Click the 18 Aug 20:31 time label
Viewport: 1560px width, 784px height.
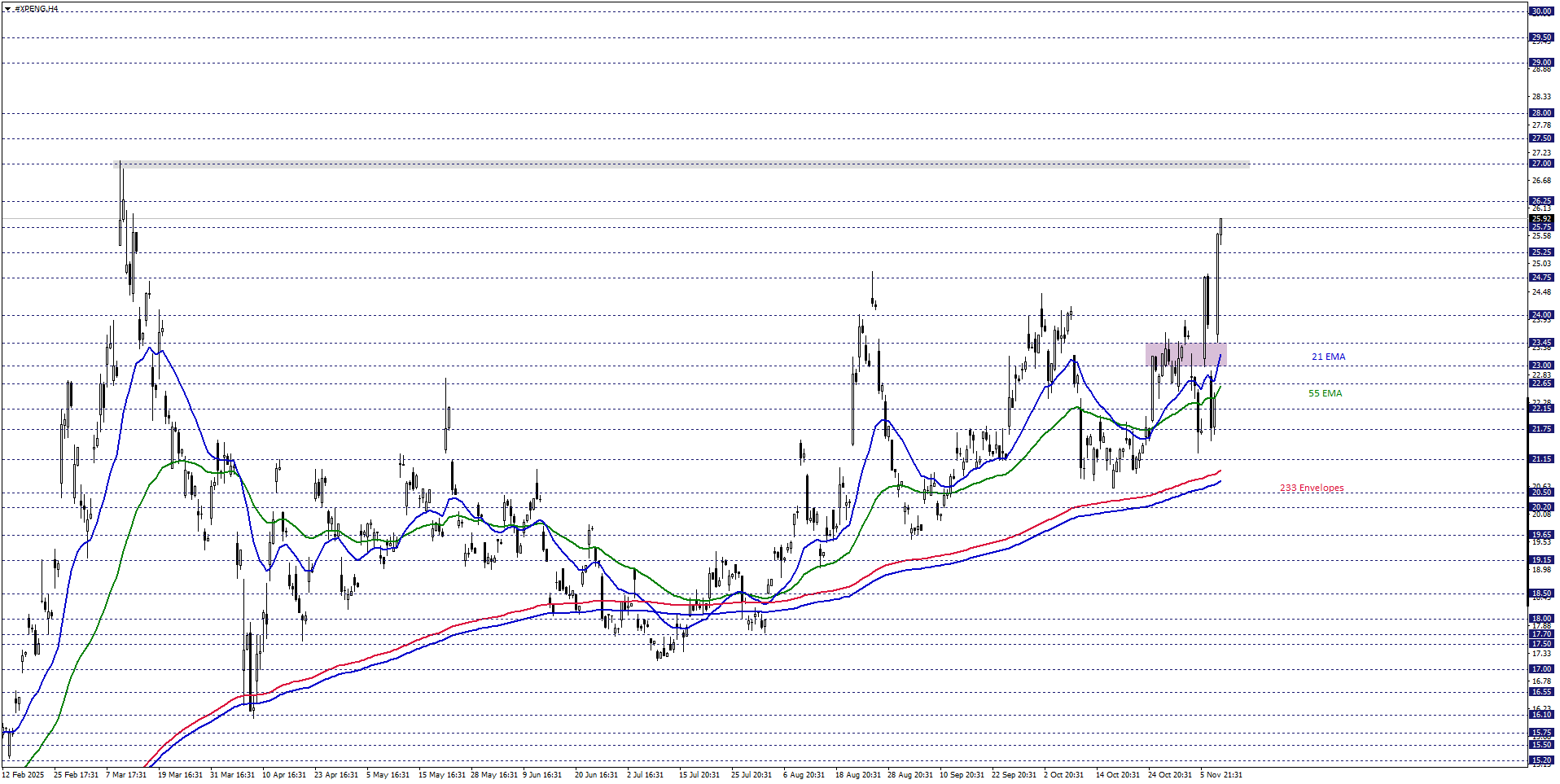(x=857, y=775)
